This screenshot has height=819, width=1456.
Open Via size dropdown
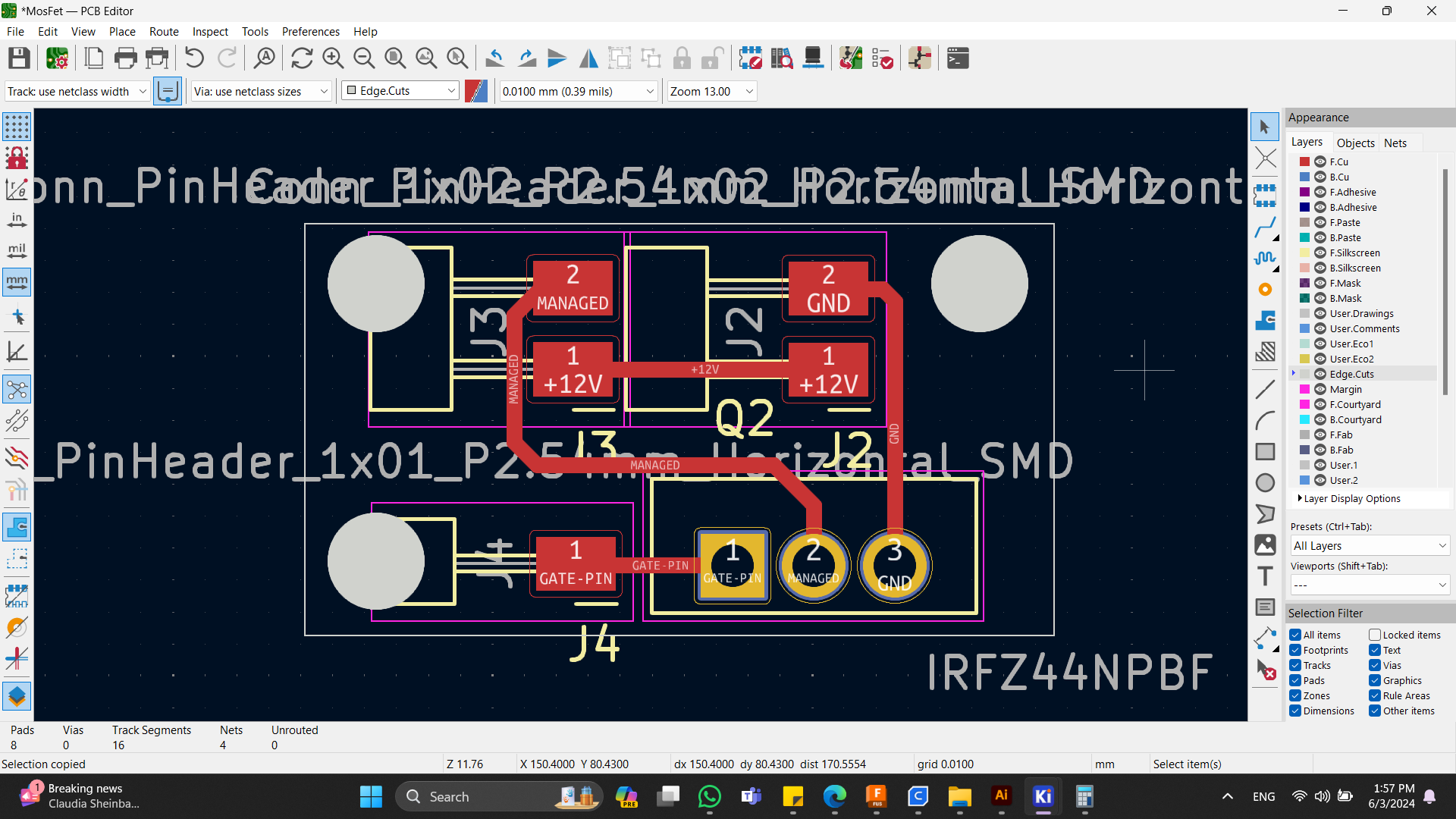(261, 91)
